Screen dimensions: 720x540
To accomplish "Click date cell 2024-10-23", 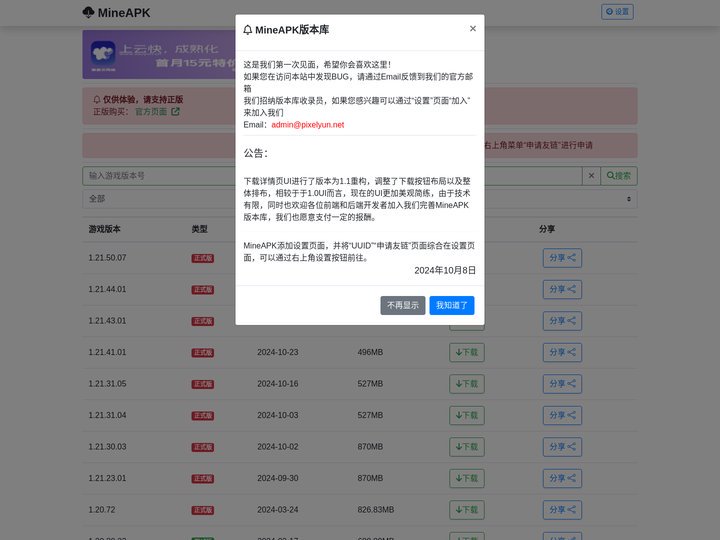I will [x=277, y=352].
